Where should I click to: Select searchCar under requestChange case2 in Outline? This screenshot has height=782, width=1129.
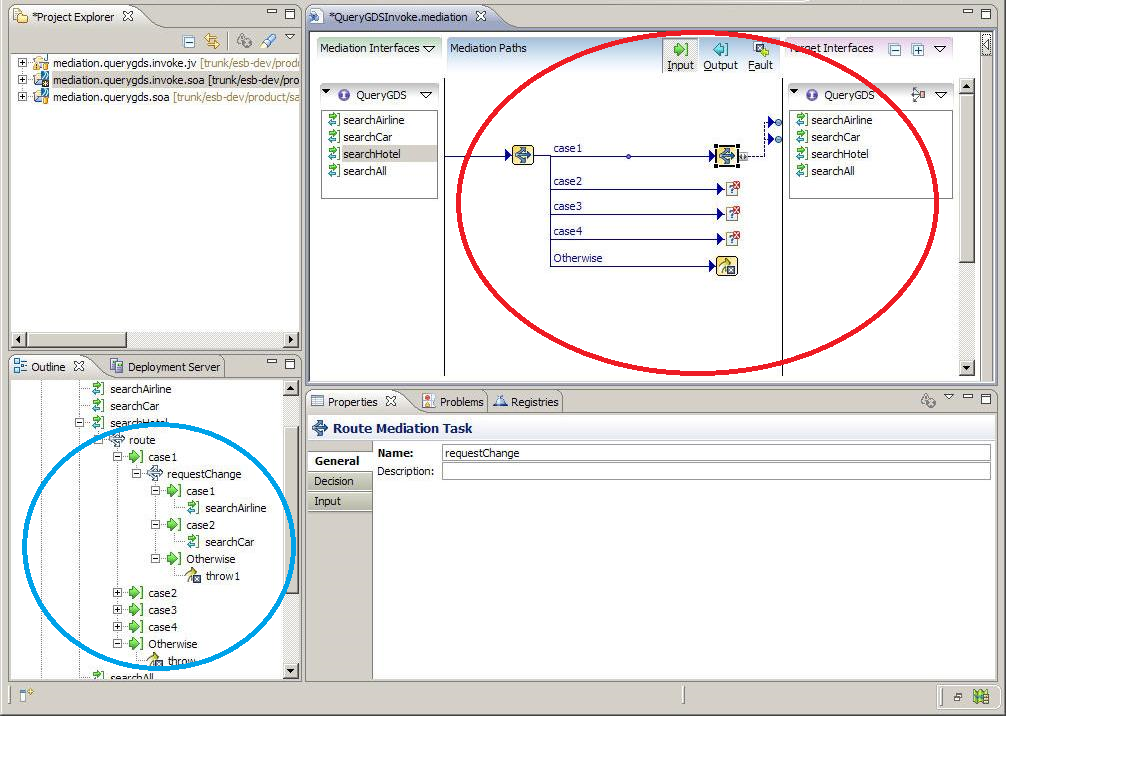tap(230, 541)
